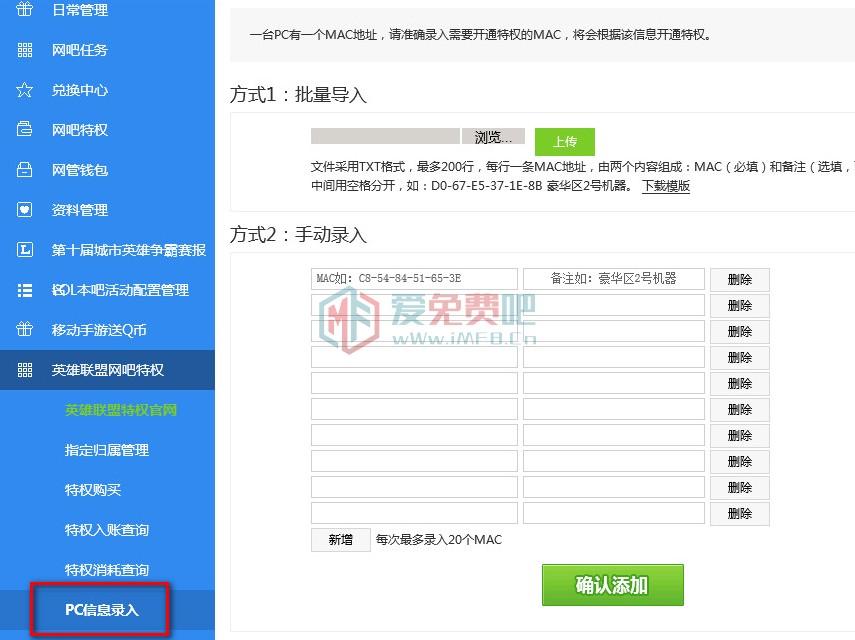Click the 新增 button to add row
The image size is (855, 640).
[x=341, y=540]
